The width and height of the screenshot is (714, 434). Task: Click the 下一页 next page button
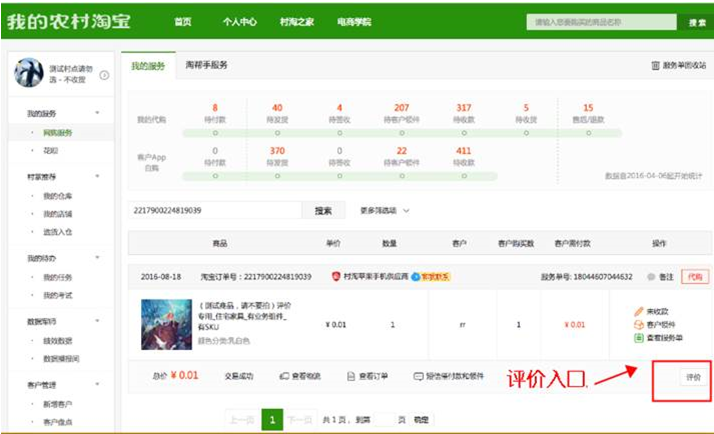(300, 419)
